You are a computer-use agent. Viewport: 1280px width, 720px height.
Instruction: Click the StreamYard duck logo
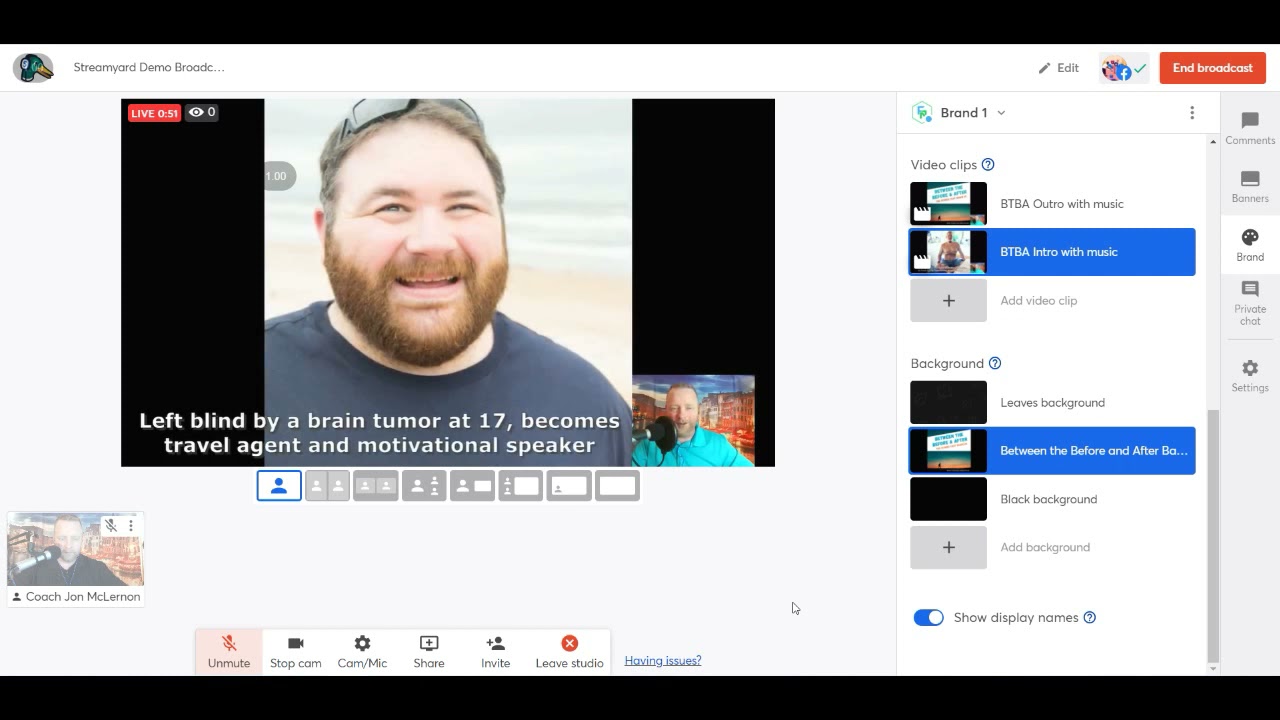(33, 68)
